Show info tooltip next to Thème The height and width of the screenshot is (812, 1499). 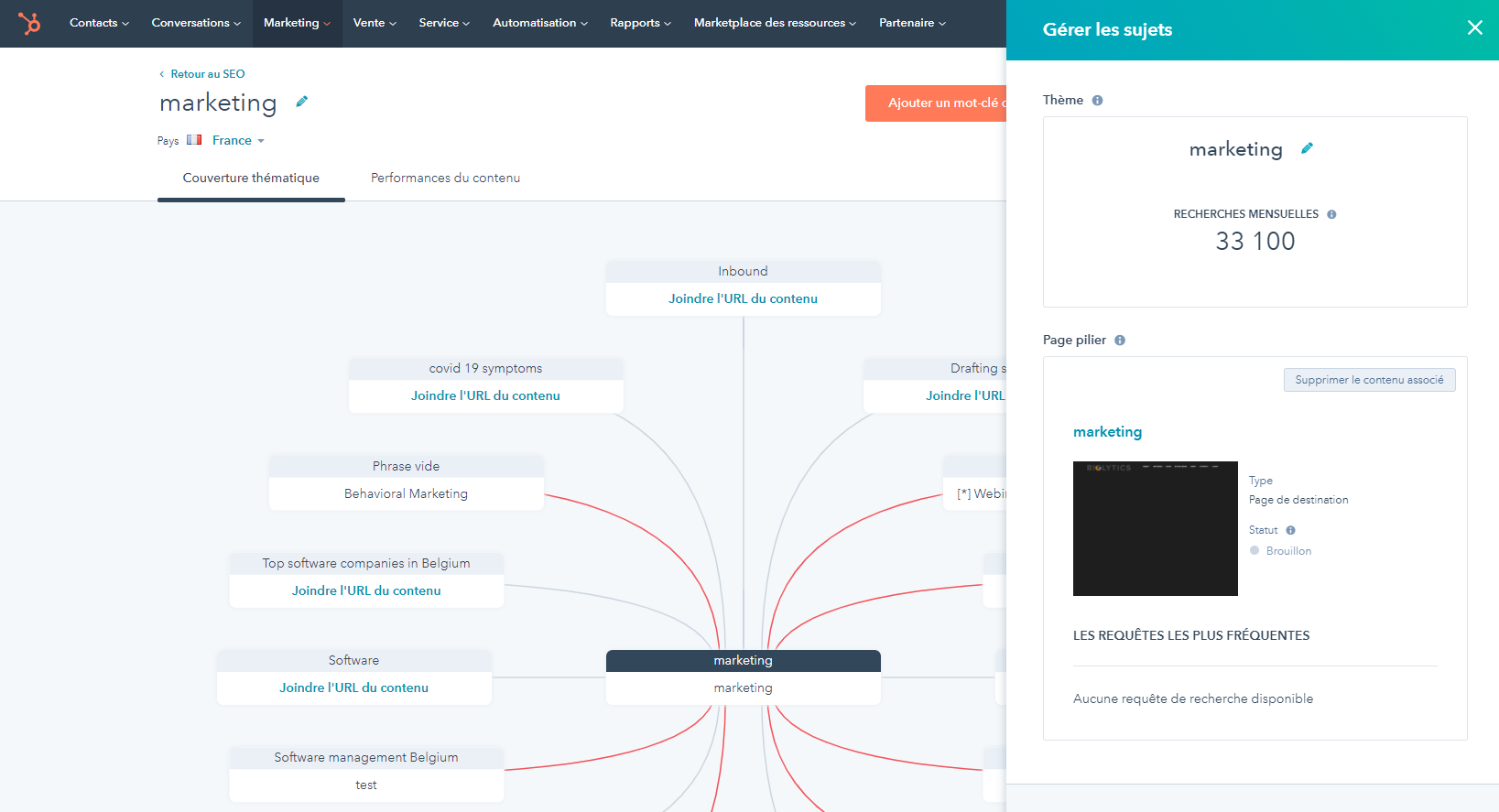pyautogui.click(x=1097, y=101)
